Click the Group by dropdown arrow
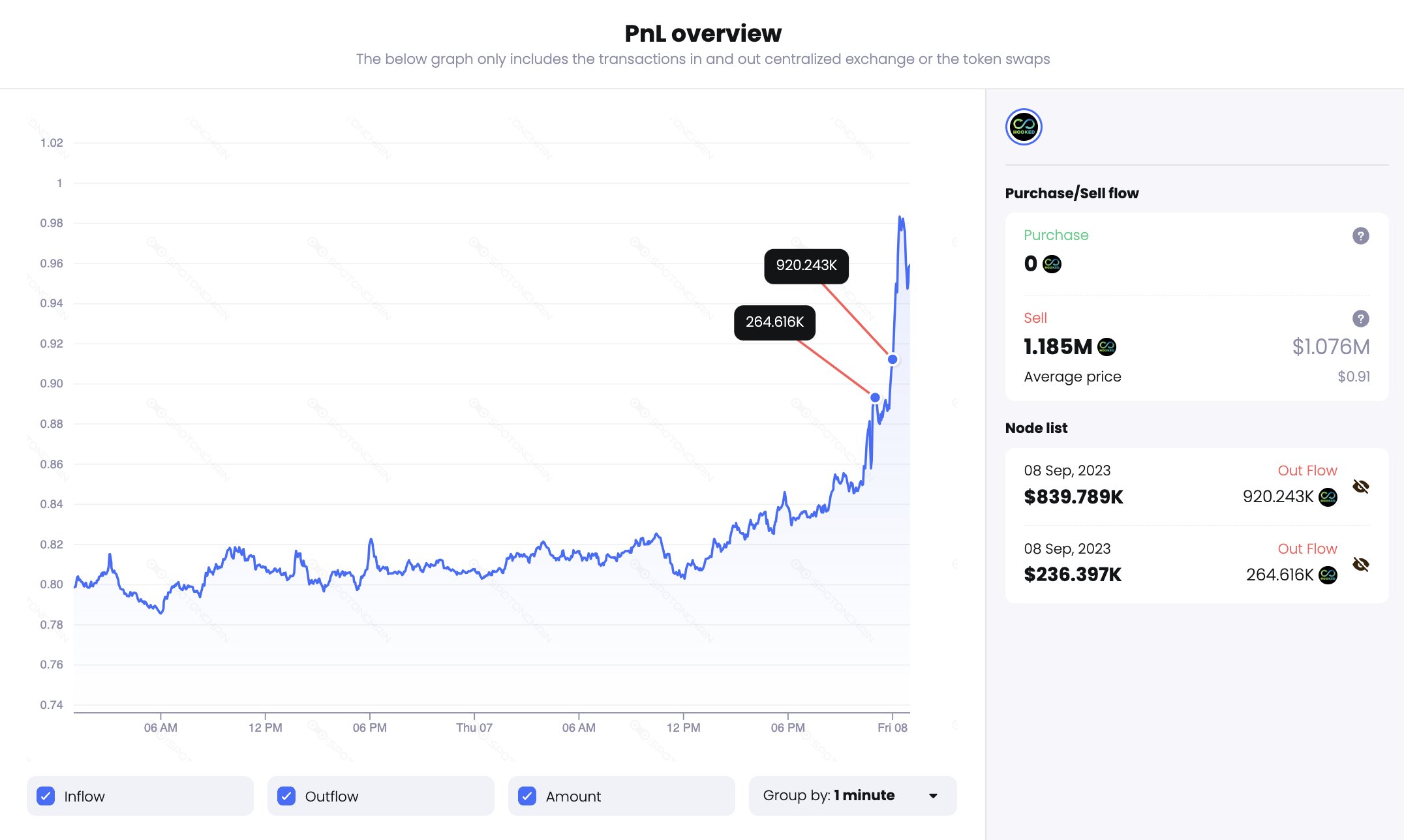The height and width of the screenshot is (840, 1404). (934, 796)
